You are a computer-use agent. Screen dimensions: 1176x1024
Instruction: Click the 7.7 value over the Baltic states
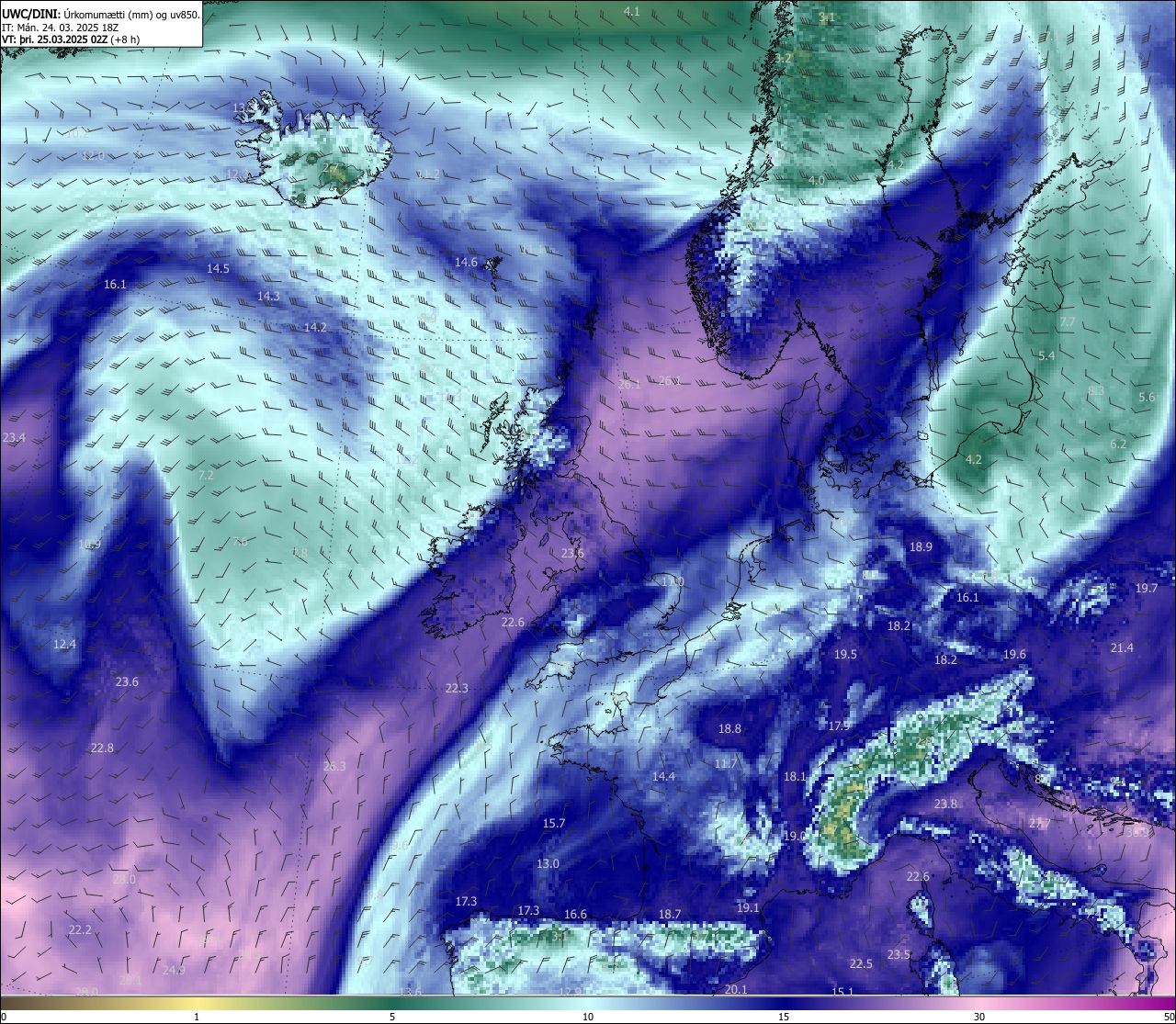pyautogui.click(x=1067, y=322)
